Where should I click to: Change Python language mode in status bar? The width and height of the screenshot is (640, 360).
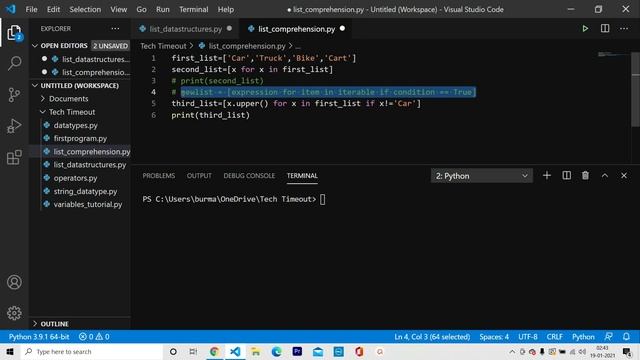coord(583,337)
